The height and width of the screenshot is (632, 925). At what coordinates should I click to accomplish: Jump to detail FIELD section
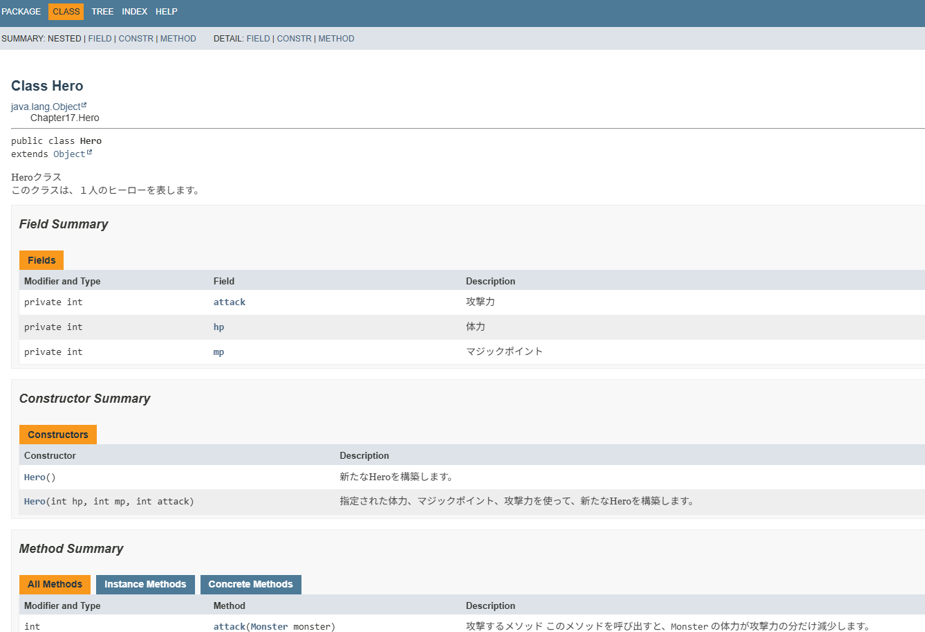click(258, 38)
